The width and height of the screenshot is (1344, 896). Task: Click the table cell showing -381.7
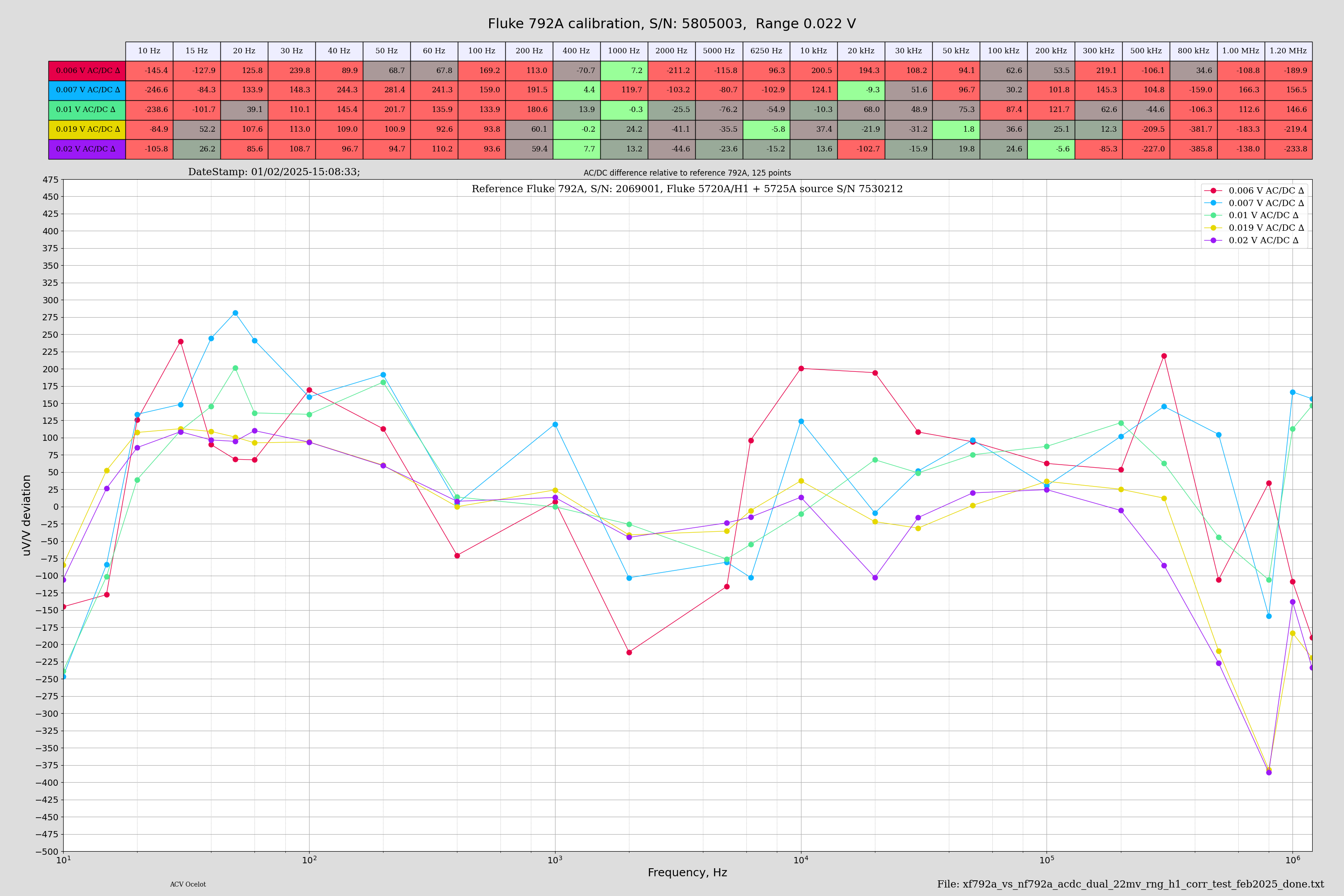coord(1194,130)
